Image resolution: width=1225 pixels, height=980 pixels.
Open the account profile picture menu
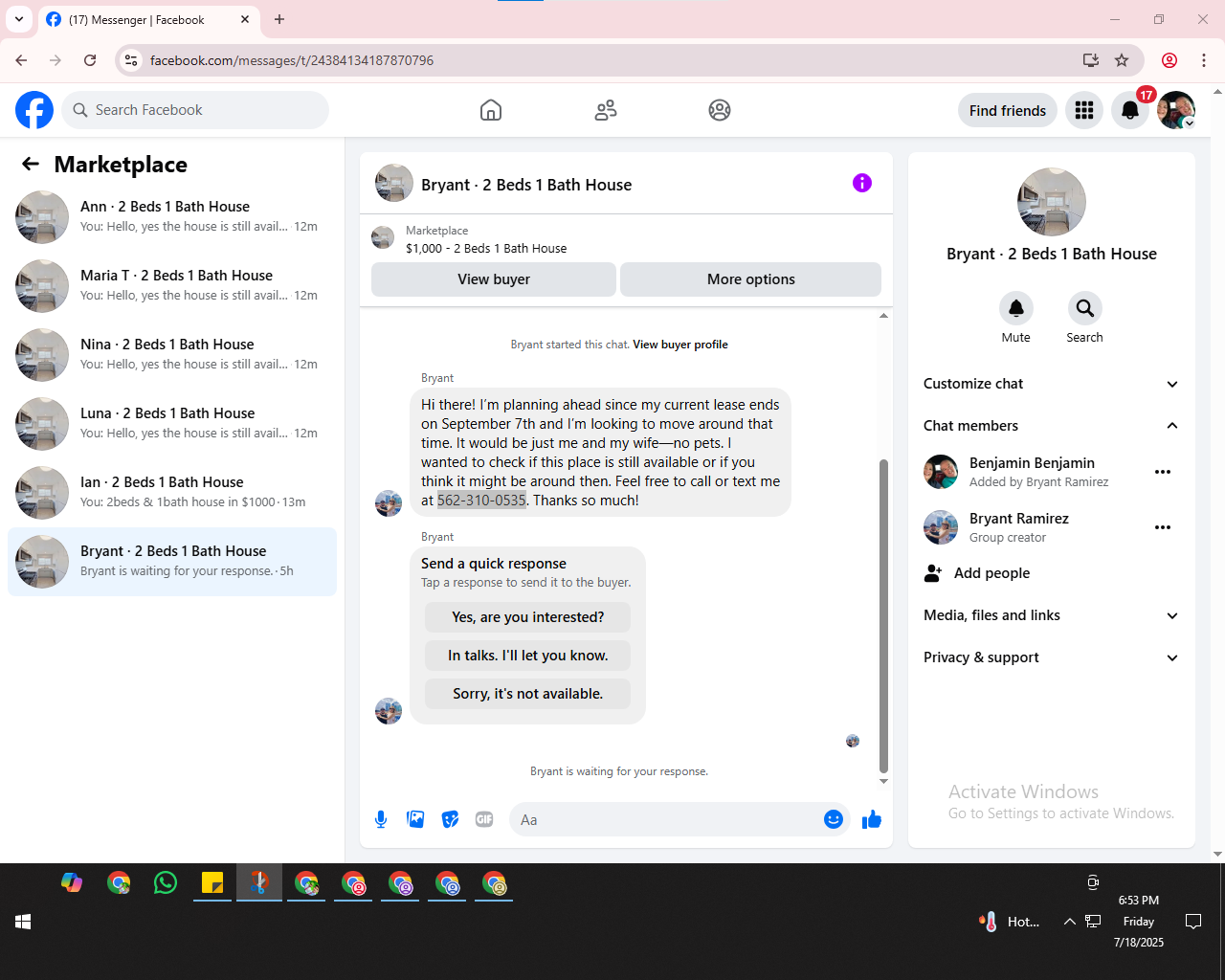click(x=1176, y=110)
